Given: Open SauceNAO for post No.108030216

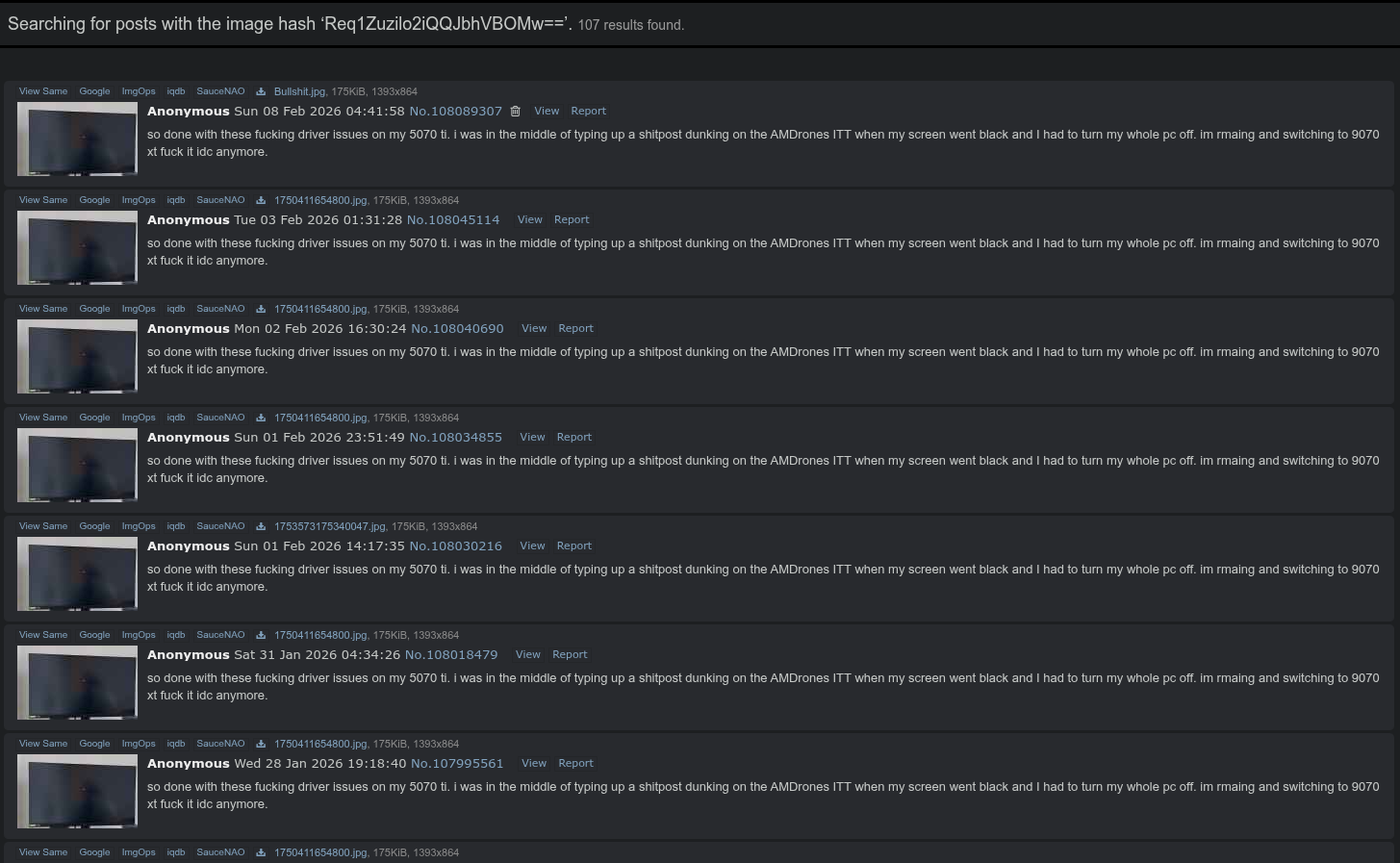Looking at the screenshot, I should pos(220,526).
